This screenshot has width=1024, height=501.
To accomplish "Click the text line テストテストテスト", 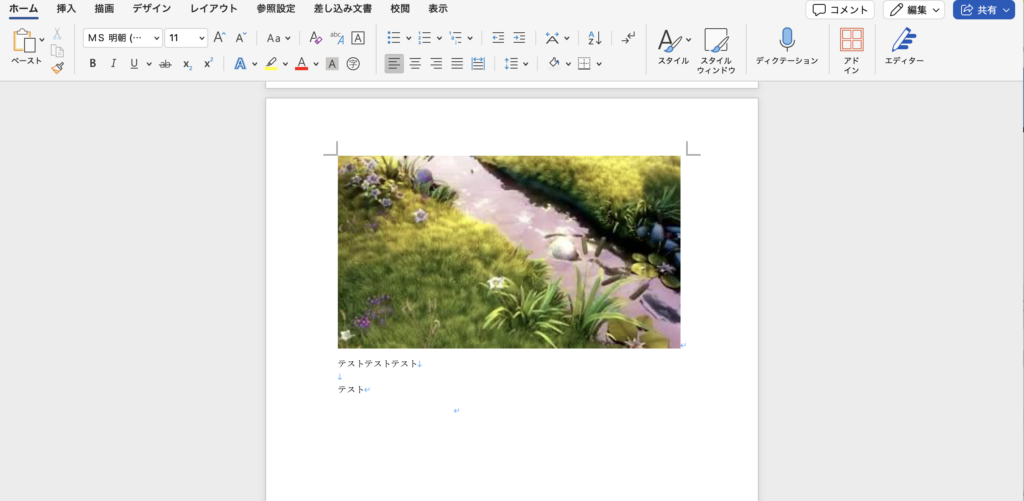I will [x=377, y=363].
